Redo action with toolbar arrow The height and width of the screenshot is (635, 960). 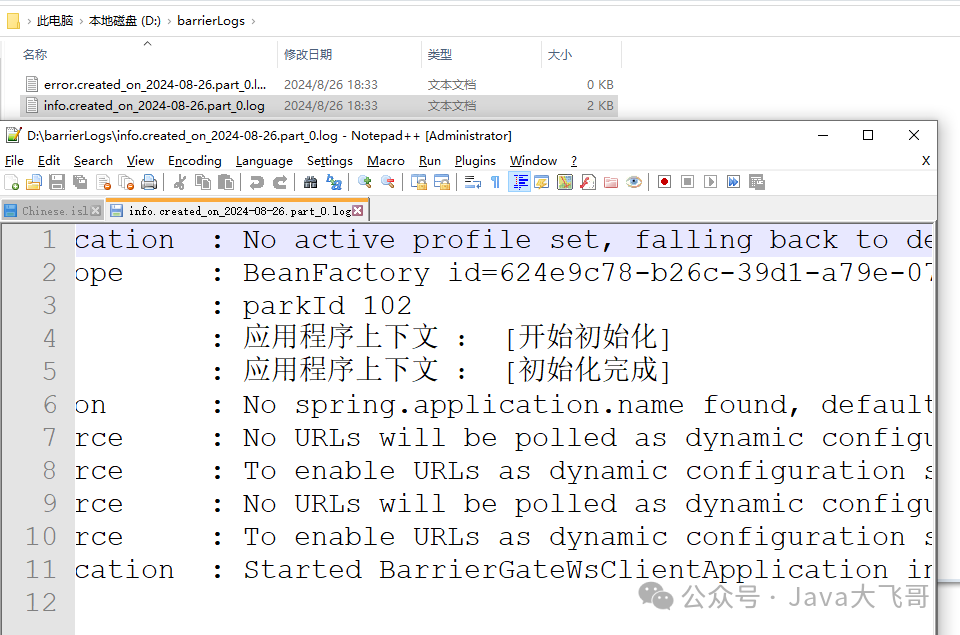coord(280,182)
